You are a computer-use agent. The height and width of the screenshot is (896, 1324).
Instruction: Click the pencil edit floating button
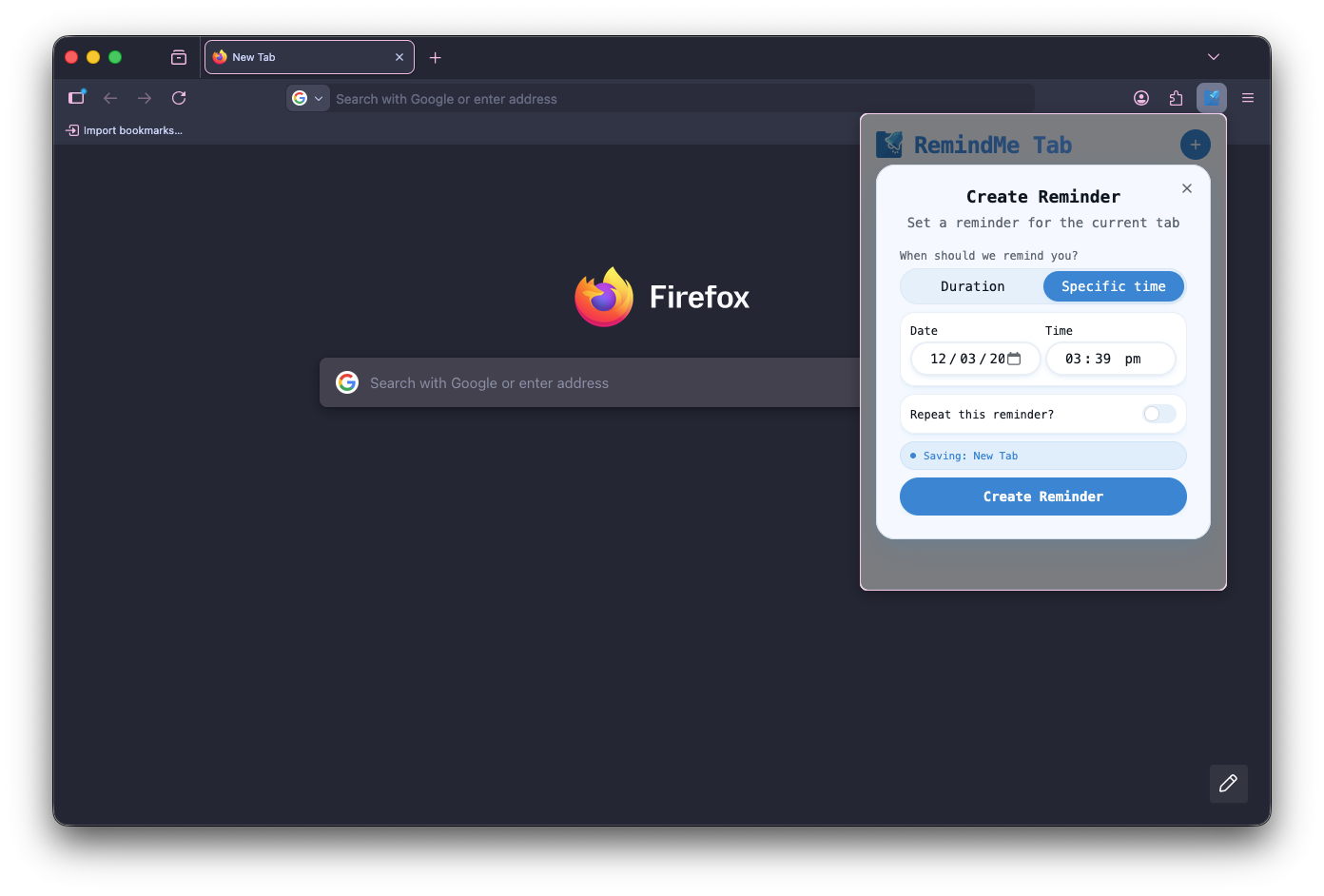(x=1228, y=784)
